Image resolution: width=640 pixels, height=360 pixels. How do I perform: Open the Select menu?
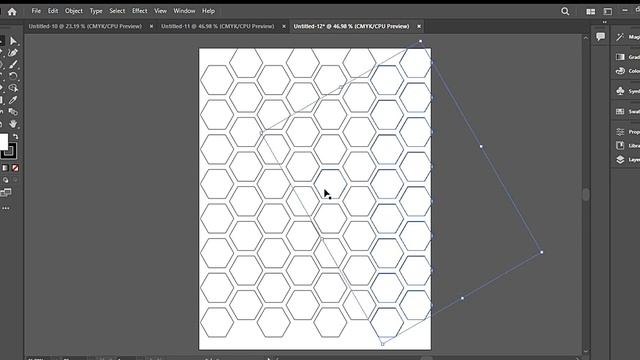(x=117, y=11)
